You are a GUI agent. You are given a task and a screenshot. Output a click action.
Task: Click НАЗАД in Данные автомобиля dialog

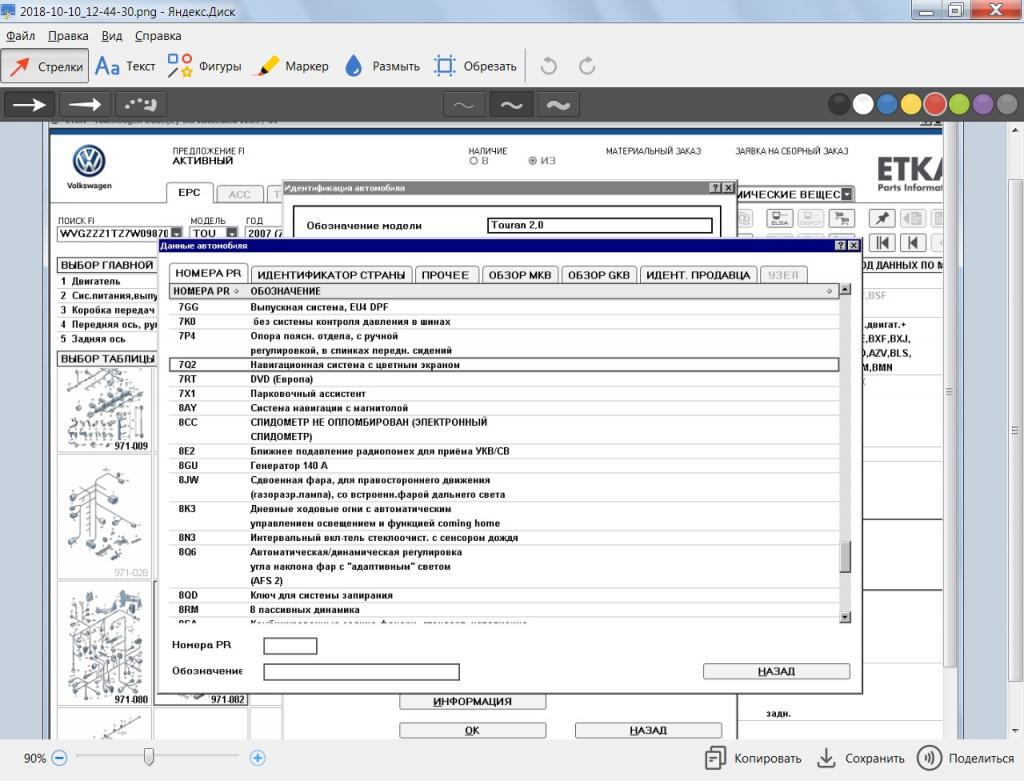point(776,671)
